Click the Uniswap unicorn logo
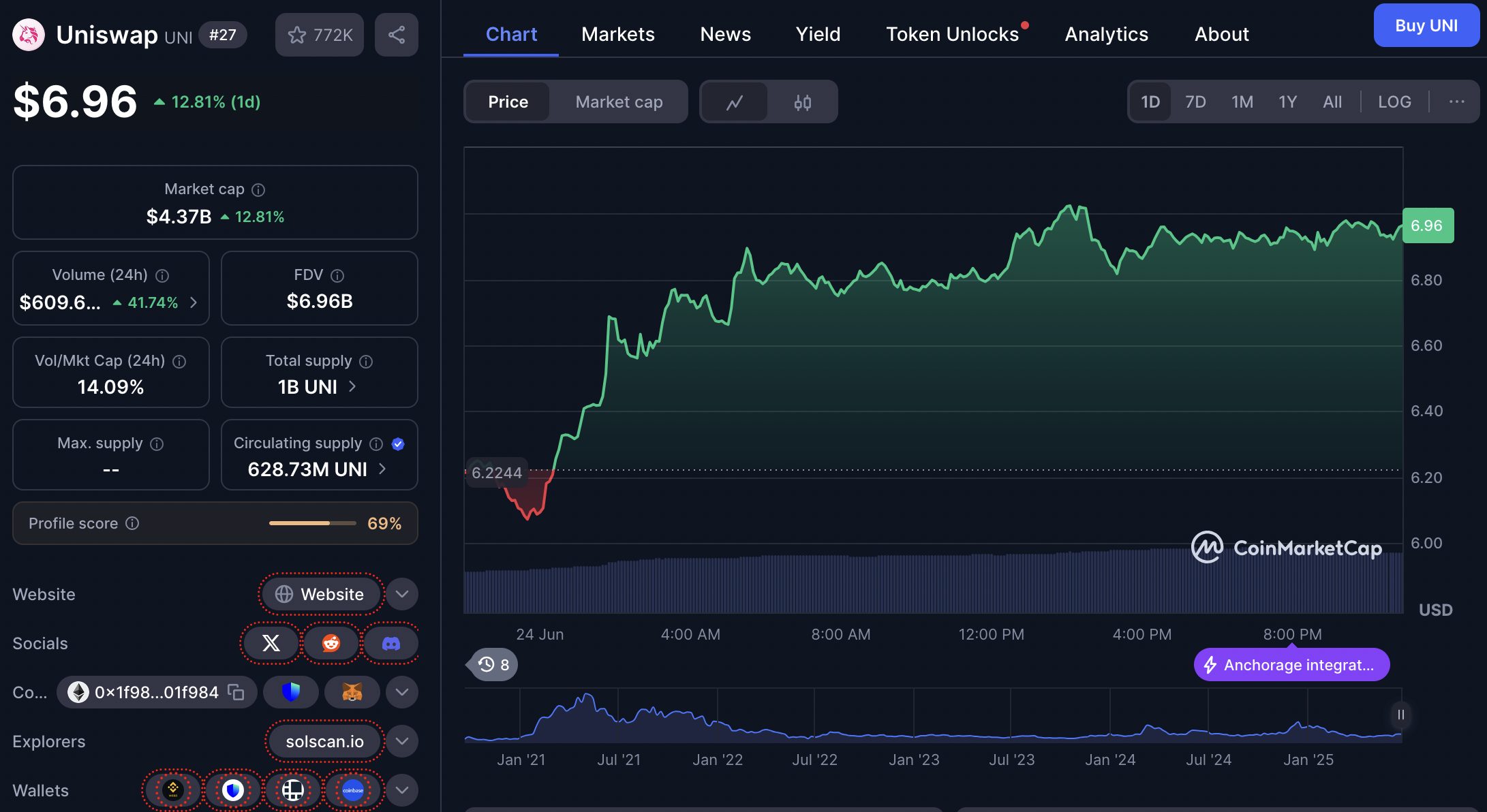 (x=29, y=35)
